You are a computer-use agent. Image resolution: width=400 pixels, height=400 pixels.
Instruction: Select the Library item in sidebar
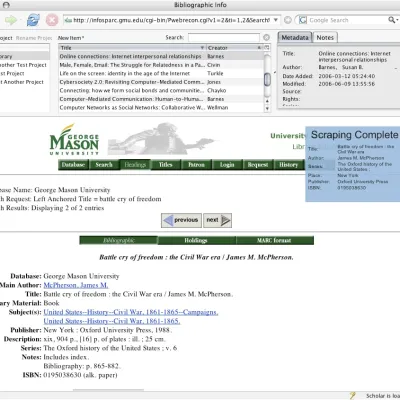[25, 56]
